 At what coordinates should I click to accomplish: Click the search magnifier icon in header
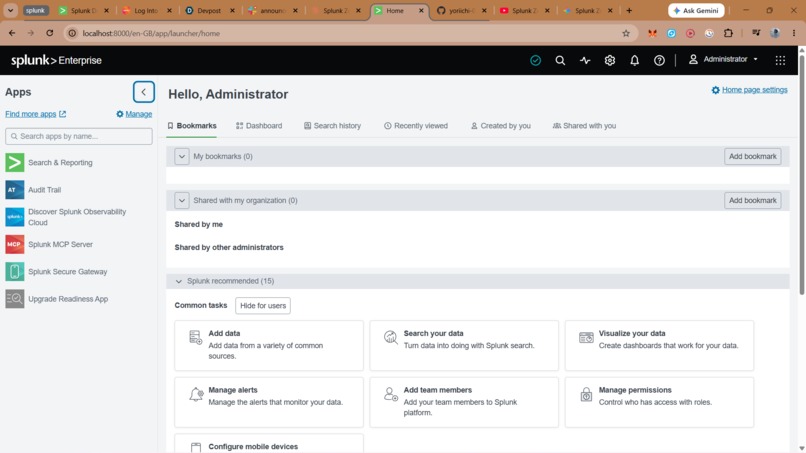click(x=560, y=60)
